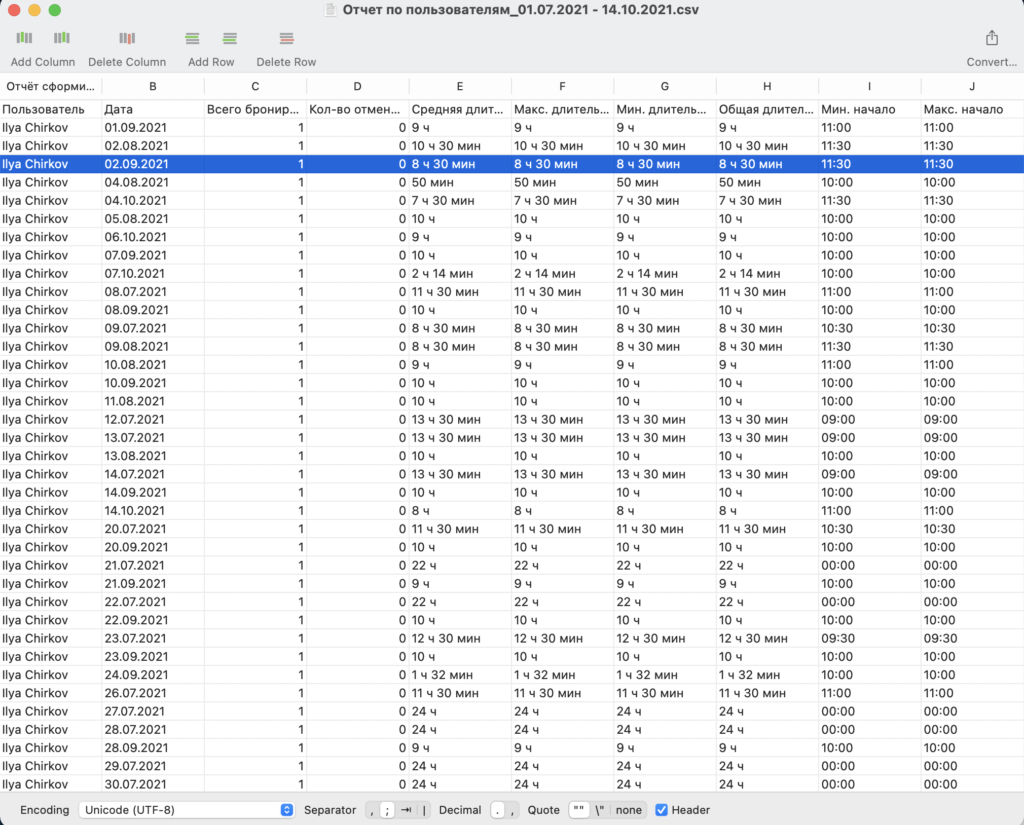Click the 'Всего бронир...' cell
The image size is (1024, 825).
[x=255, y=109]
